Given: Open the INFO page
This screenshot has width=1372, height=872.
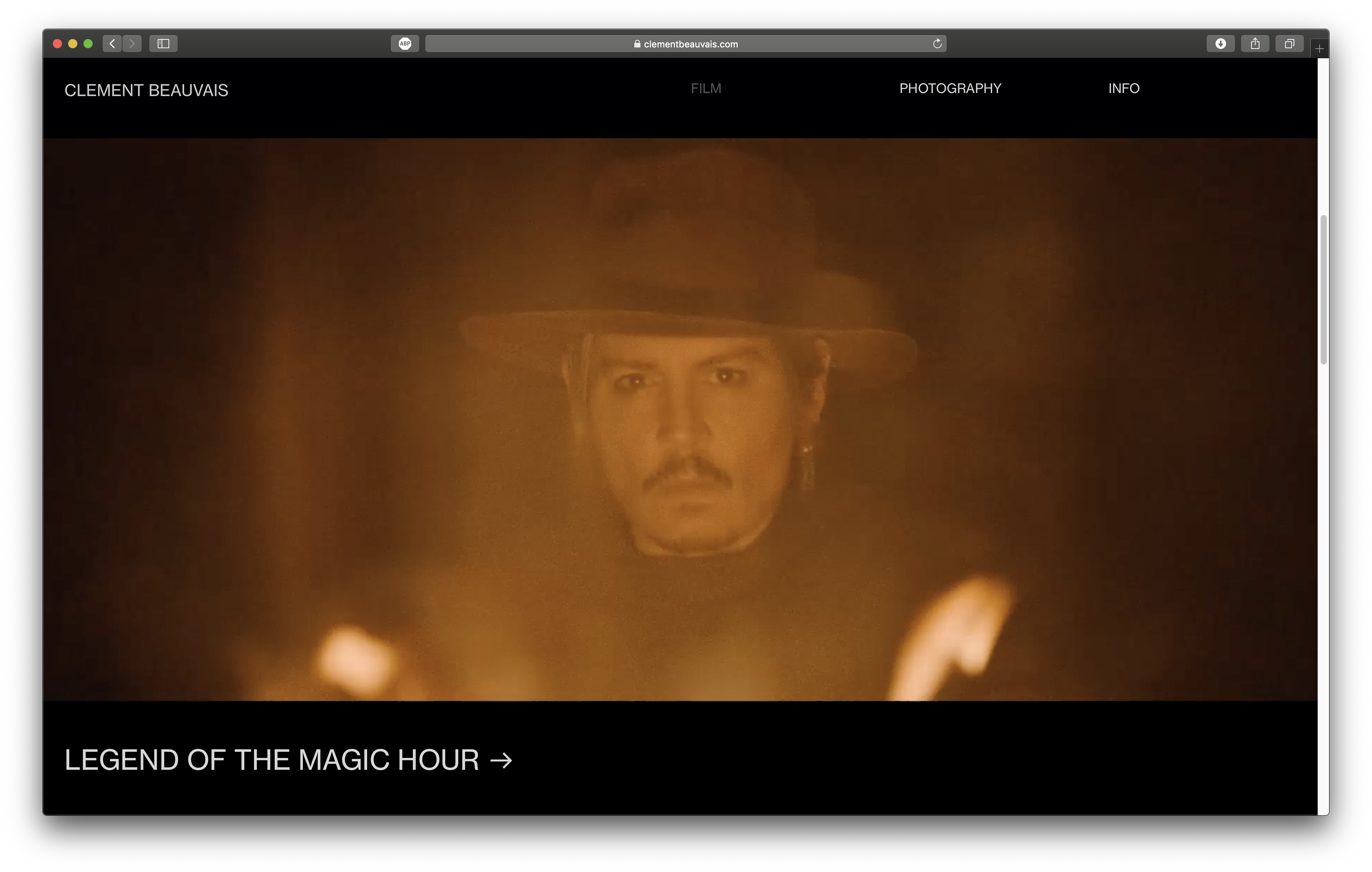Looking at the screenshot, I should point(1124,88).
